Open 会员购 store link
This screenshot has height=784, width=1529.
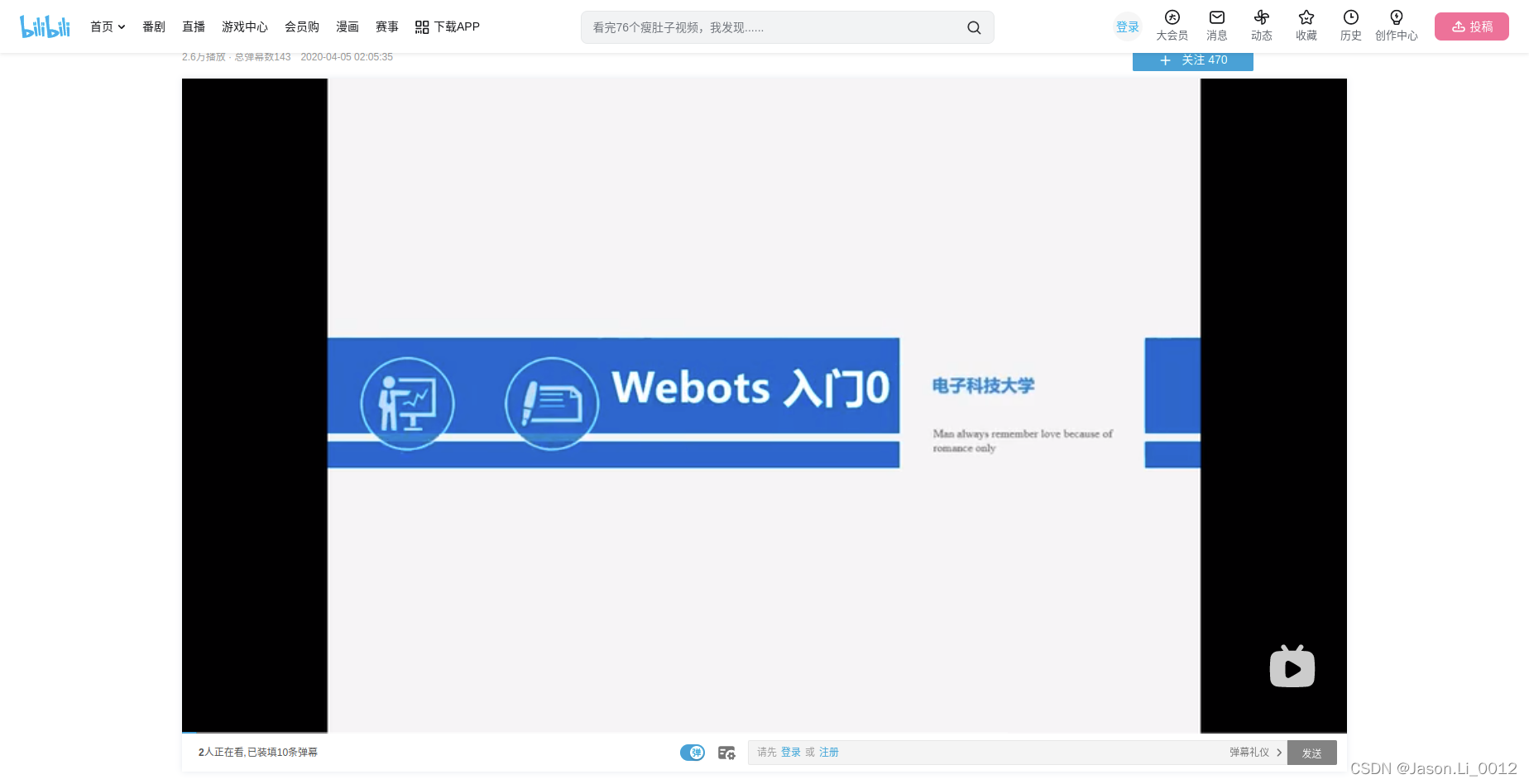pos(302,26)
